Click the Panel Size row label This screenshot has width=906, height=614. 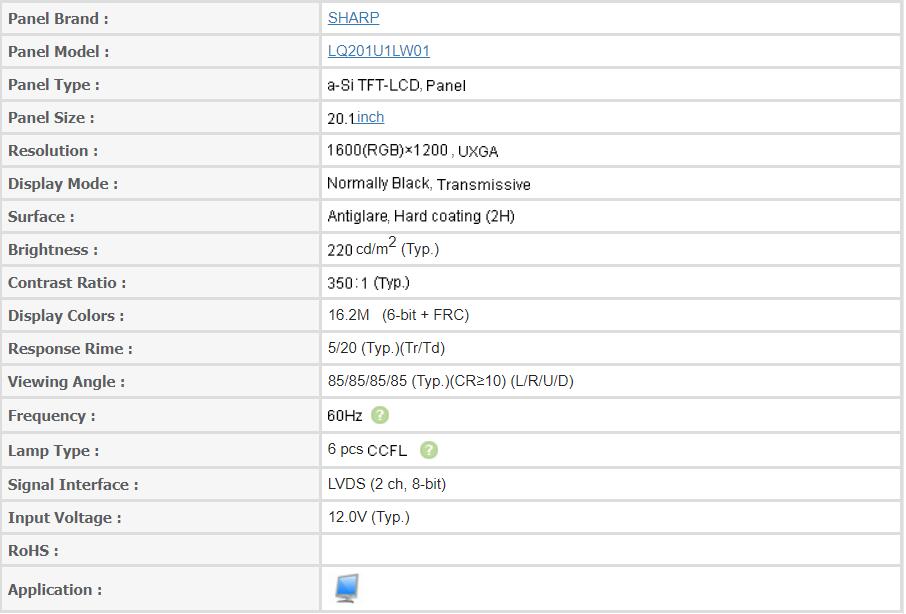(51, 118)
